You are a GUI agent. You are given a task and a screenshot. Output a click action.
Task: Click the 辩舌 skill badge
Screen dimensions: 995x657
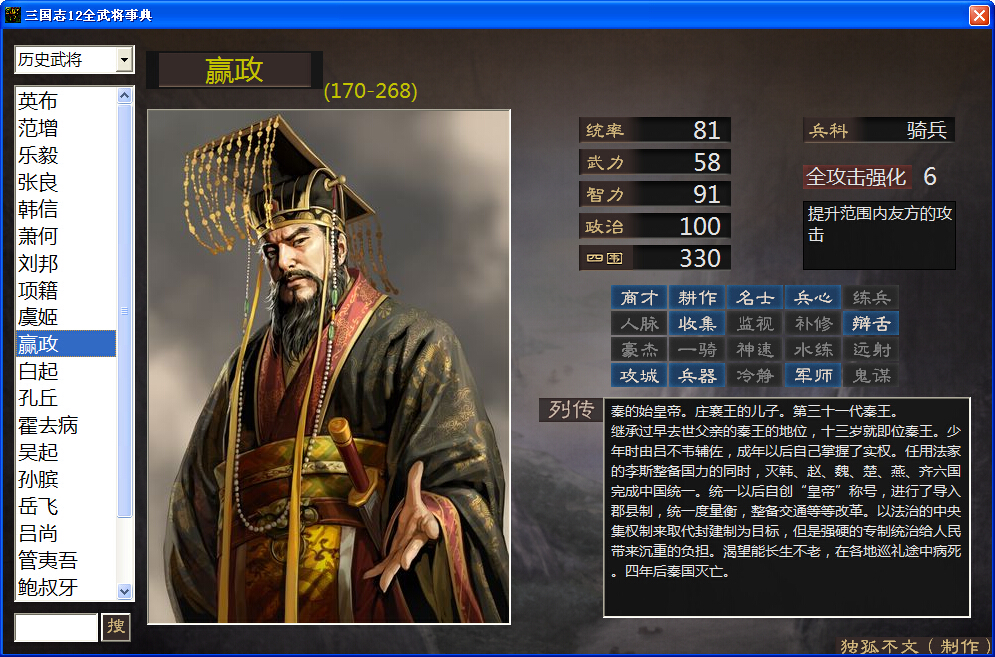point(871,324)
